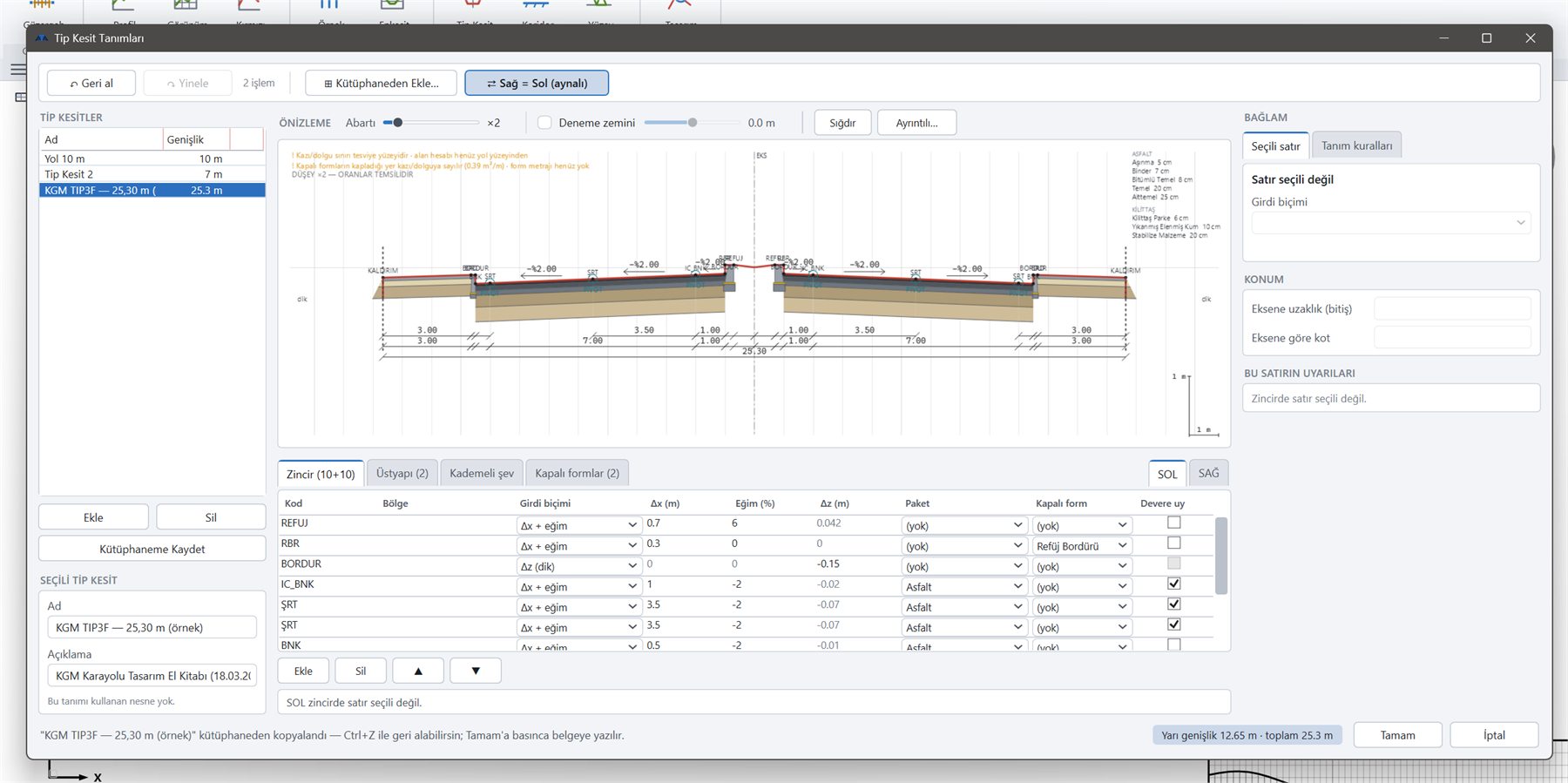Select Tip Kesit 2 in list

(152, 174)
